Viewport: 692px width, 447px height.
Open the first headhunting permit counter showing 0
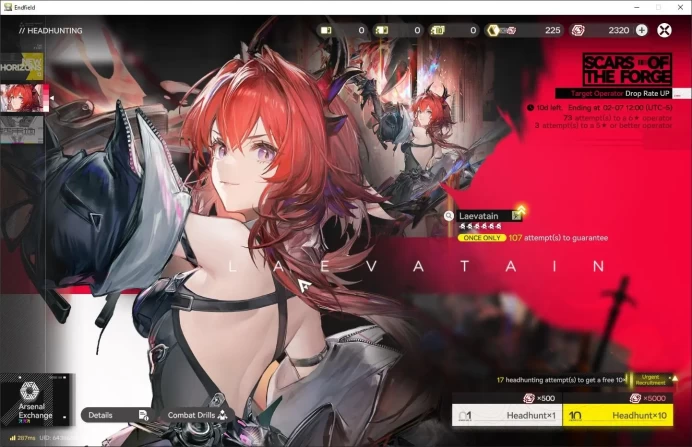click(342, 30)
